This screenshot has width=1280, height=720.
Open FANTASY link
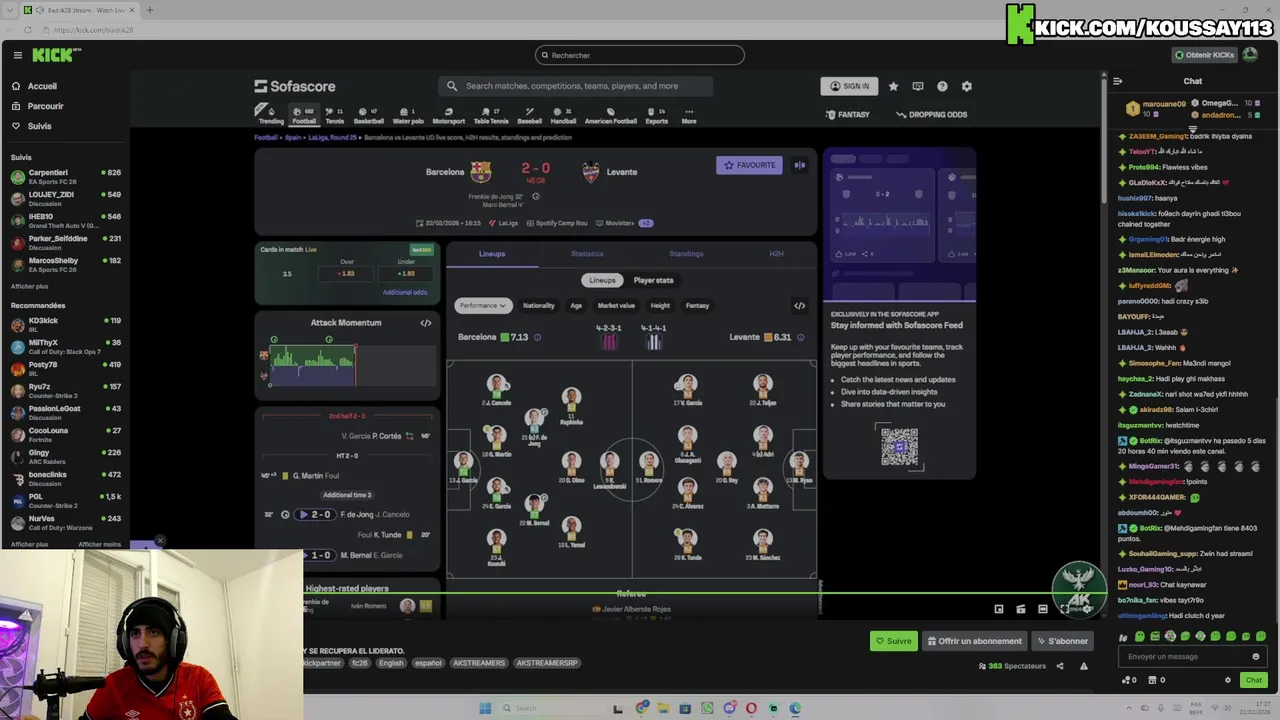pos(847,114)
